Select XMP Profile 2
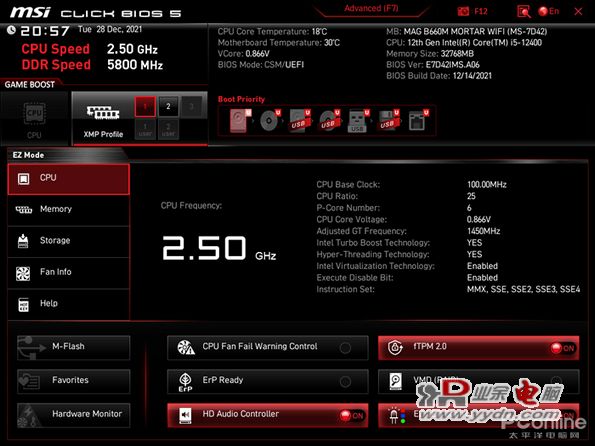Image resolution: width=595 pixels, height=446 pixels. click(x=168, y=107)
